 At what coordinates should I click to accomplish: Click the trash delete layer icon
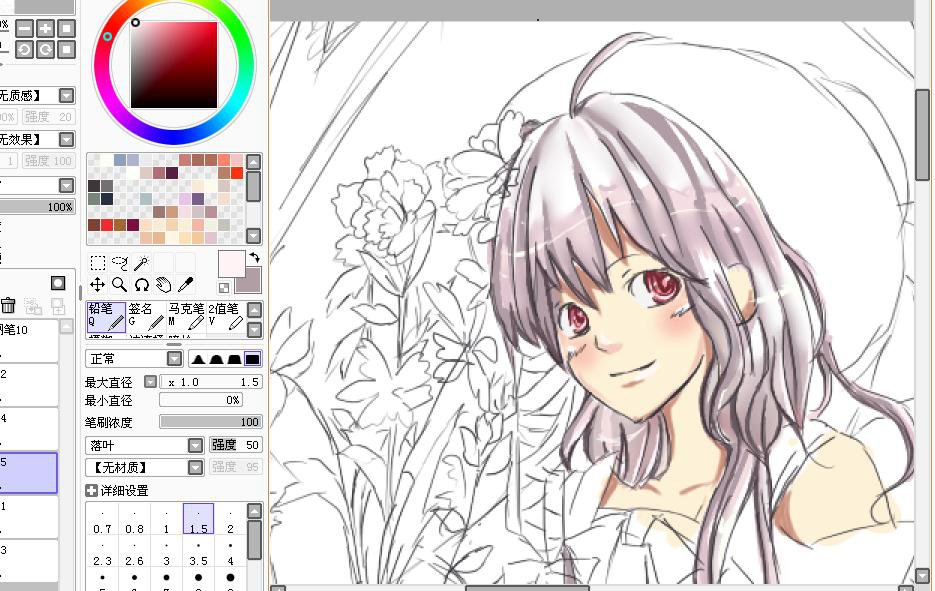(8, 305)
